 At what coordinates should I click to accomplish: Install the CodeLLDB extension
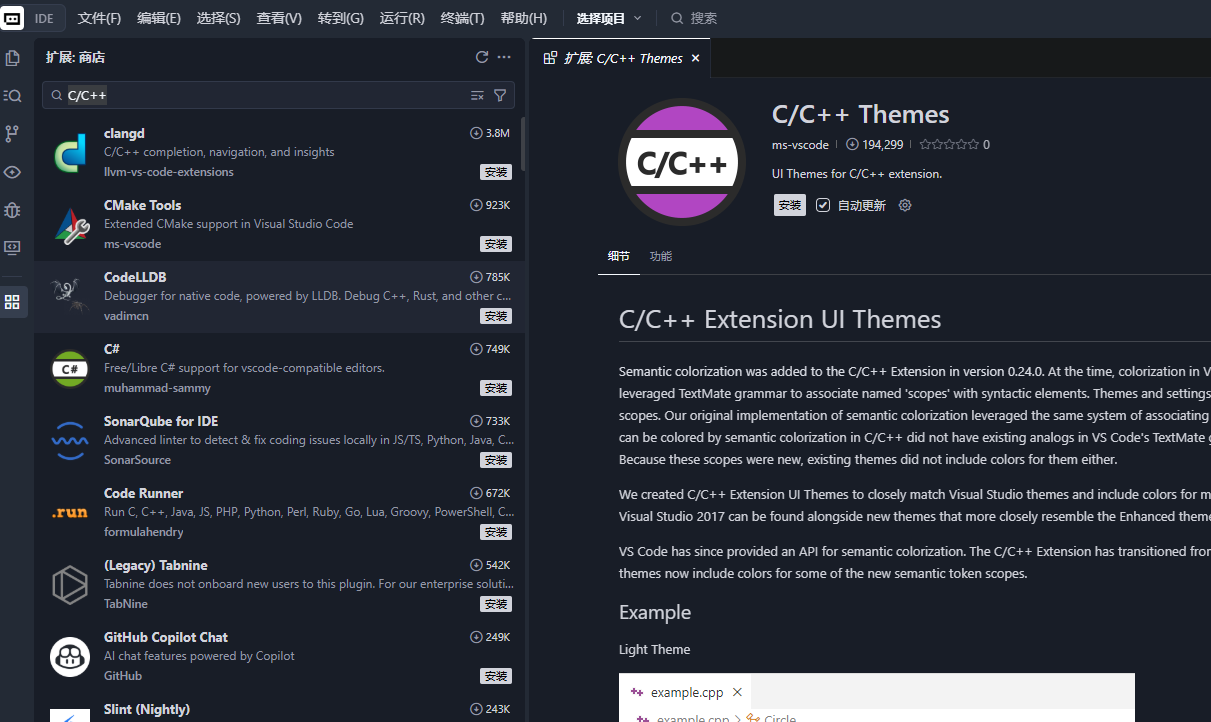coord(496,316)
